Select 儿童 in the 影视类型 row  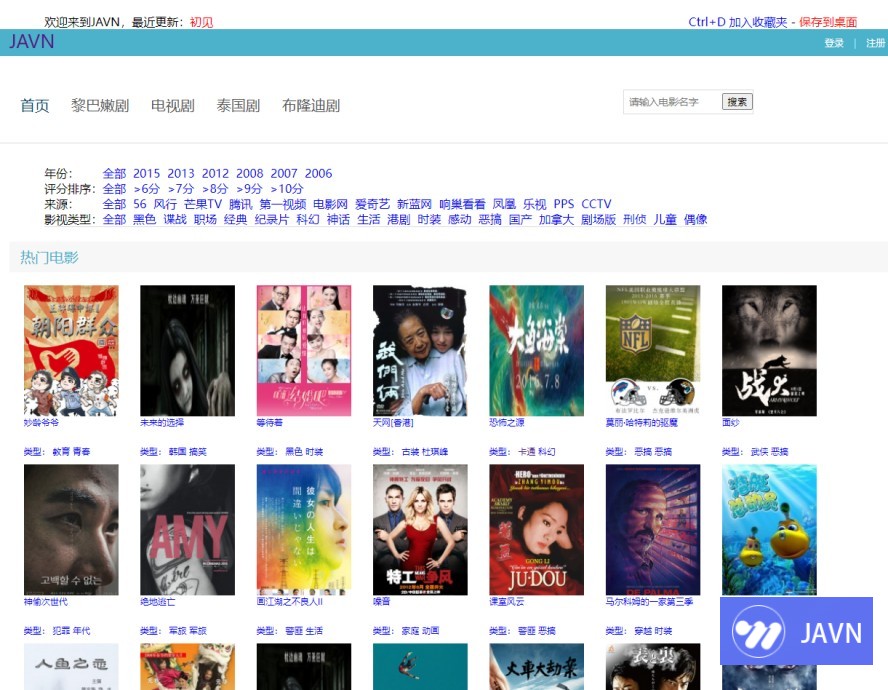tap(665, 219)
